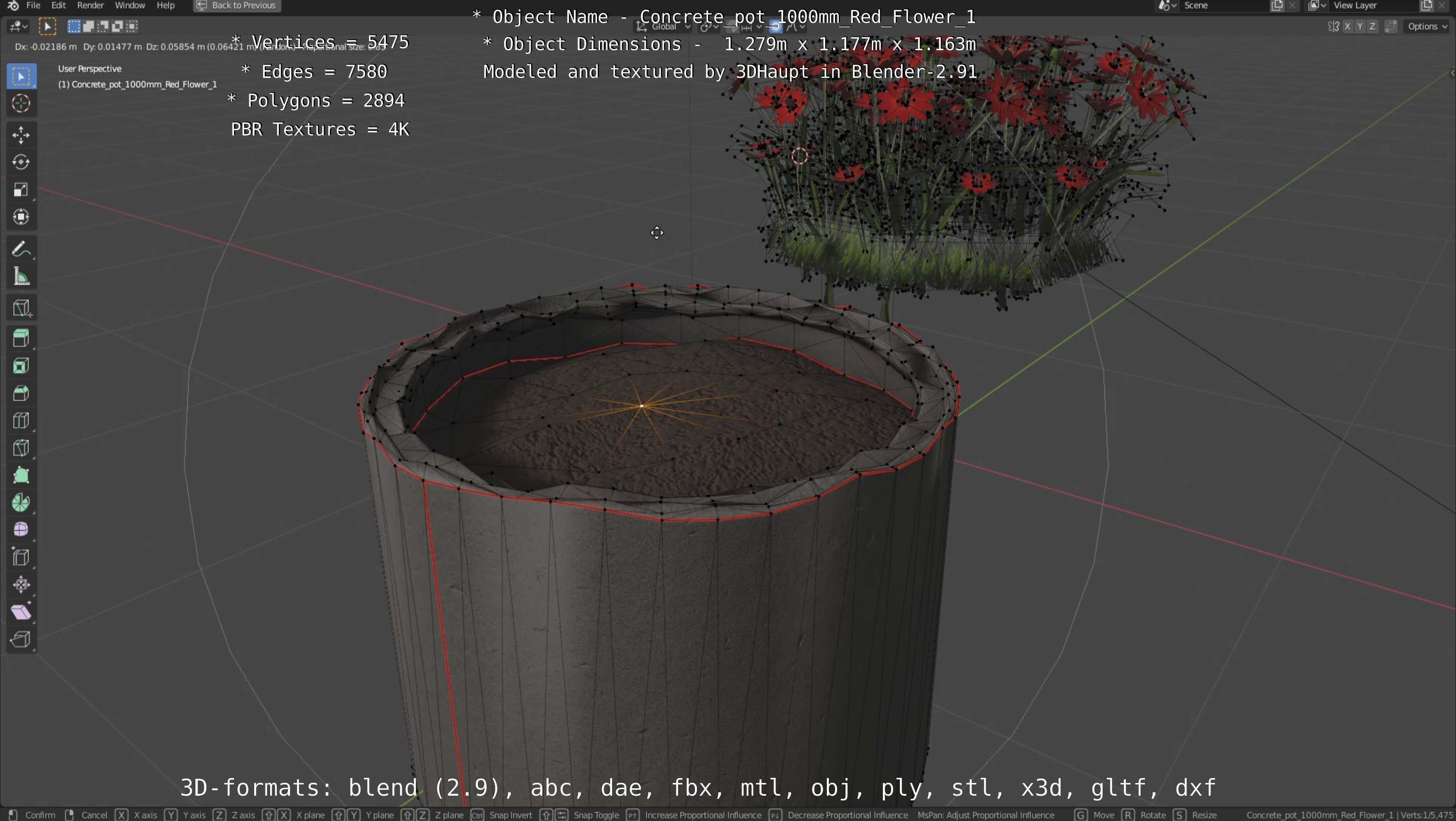1456x821 pixels.
Task: Delete the scene with the X button
Action: pos(1292,6)
